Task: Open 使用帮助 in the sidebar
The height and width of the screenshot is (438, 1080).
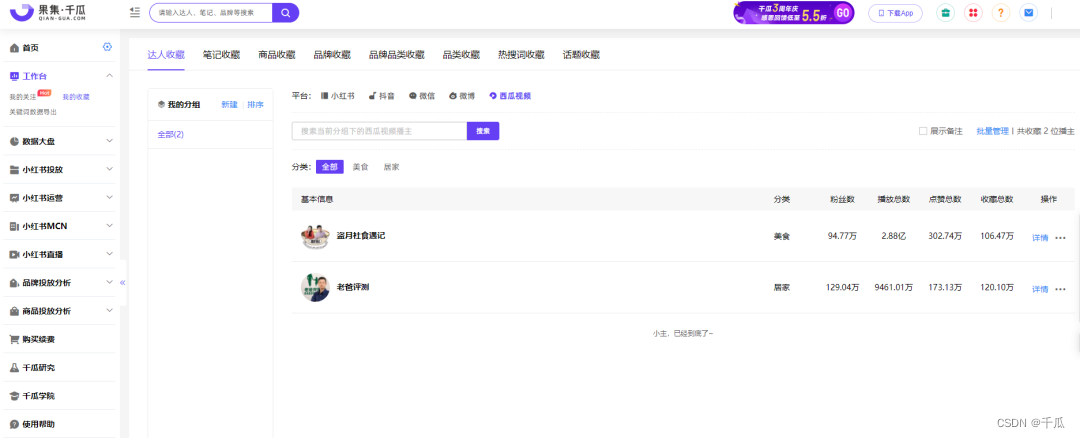Action: click(38, 424)
